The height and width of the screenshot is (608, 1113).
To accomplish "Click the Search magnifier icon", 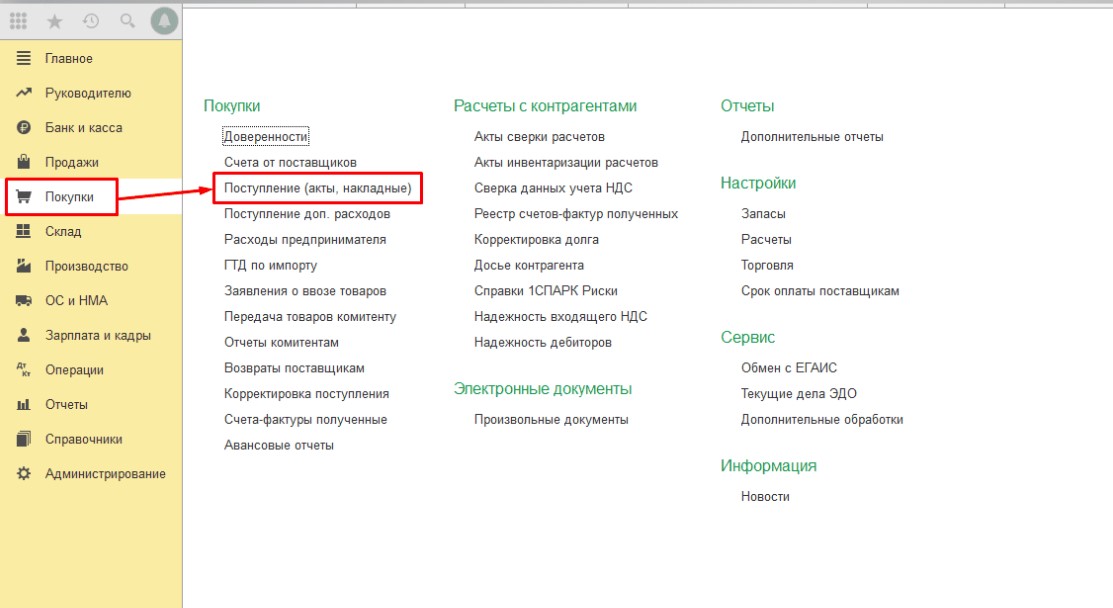I will (x=127, y=20).
